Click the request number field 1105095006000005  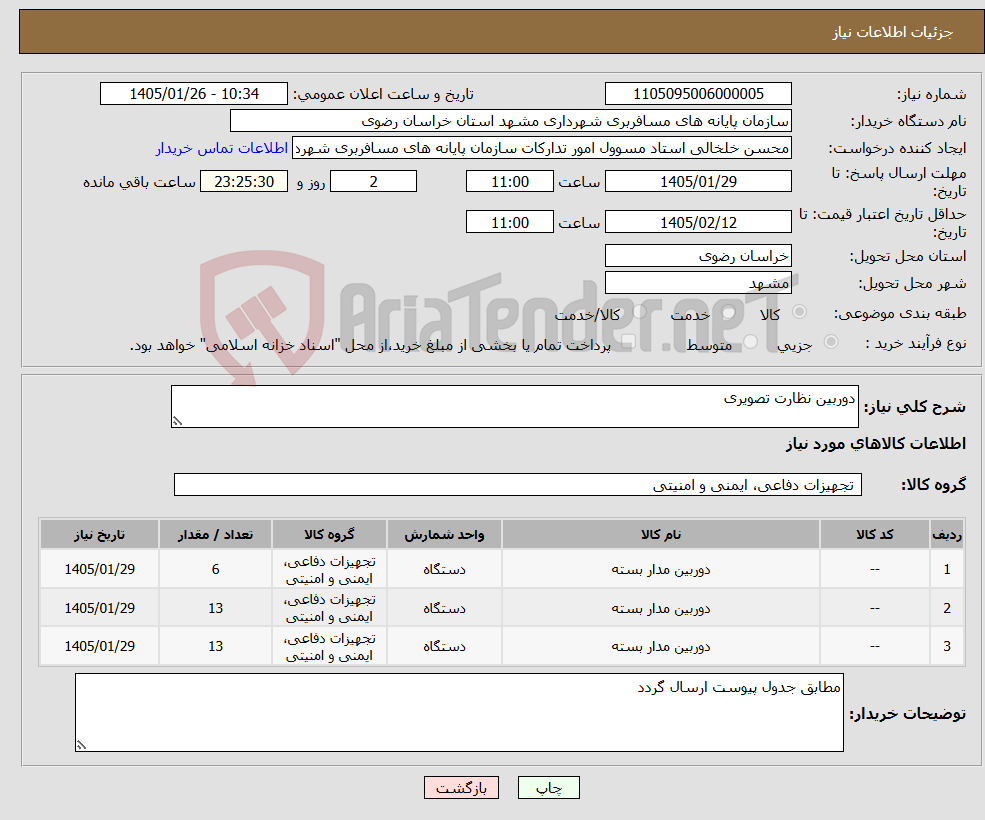pyautogui.click(x=698, y=94)
